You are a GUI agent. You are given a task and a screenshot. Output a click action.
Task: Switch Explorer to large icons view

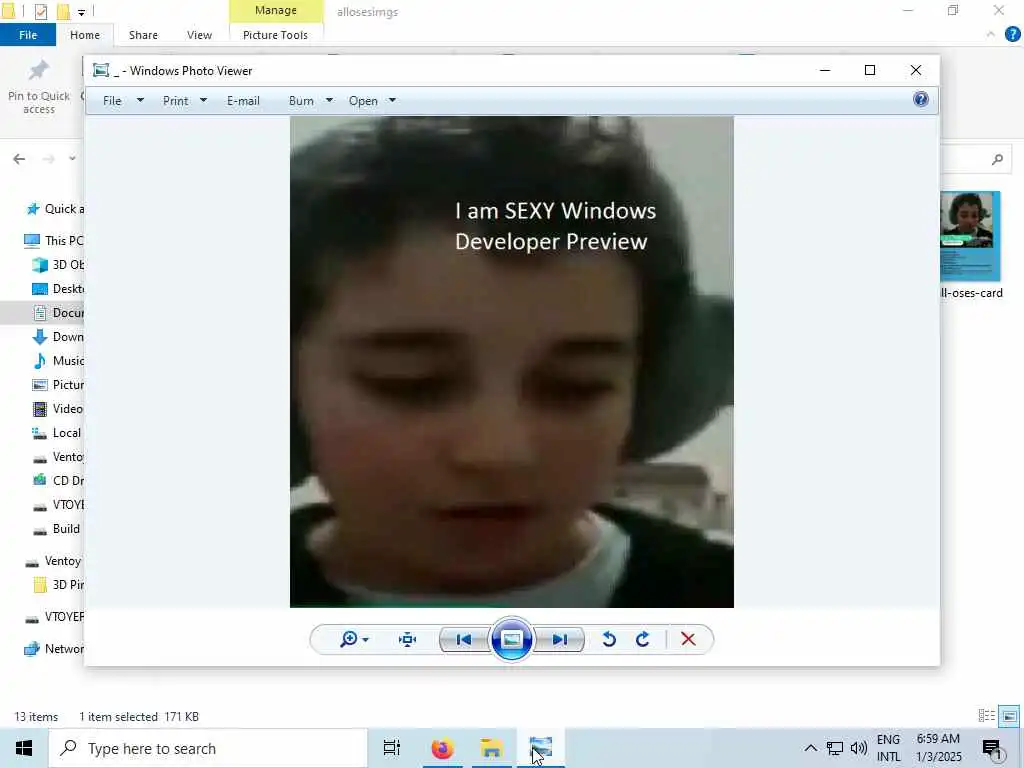click(x=1010, y=716)
